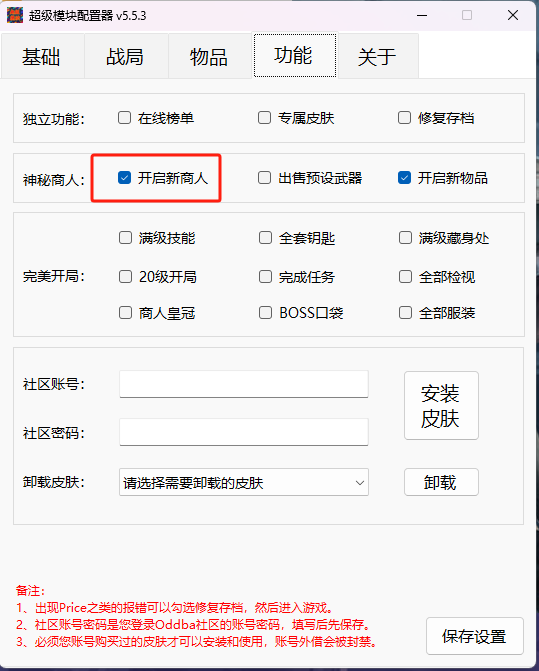Open the 战局 tab
539x671 pixels.
[x=126, y=56]
